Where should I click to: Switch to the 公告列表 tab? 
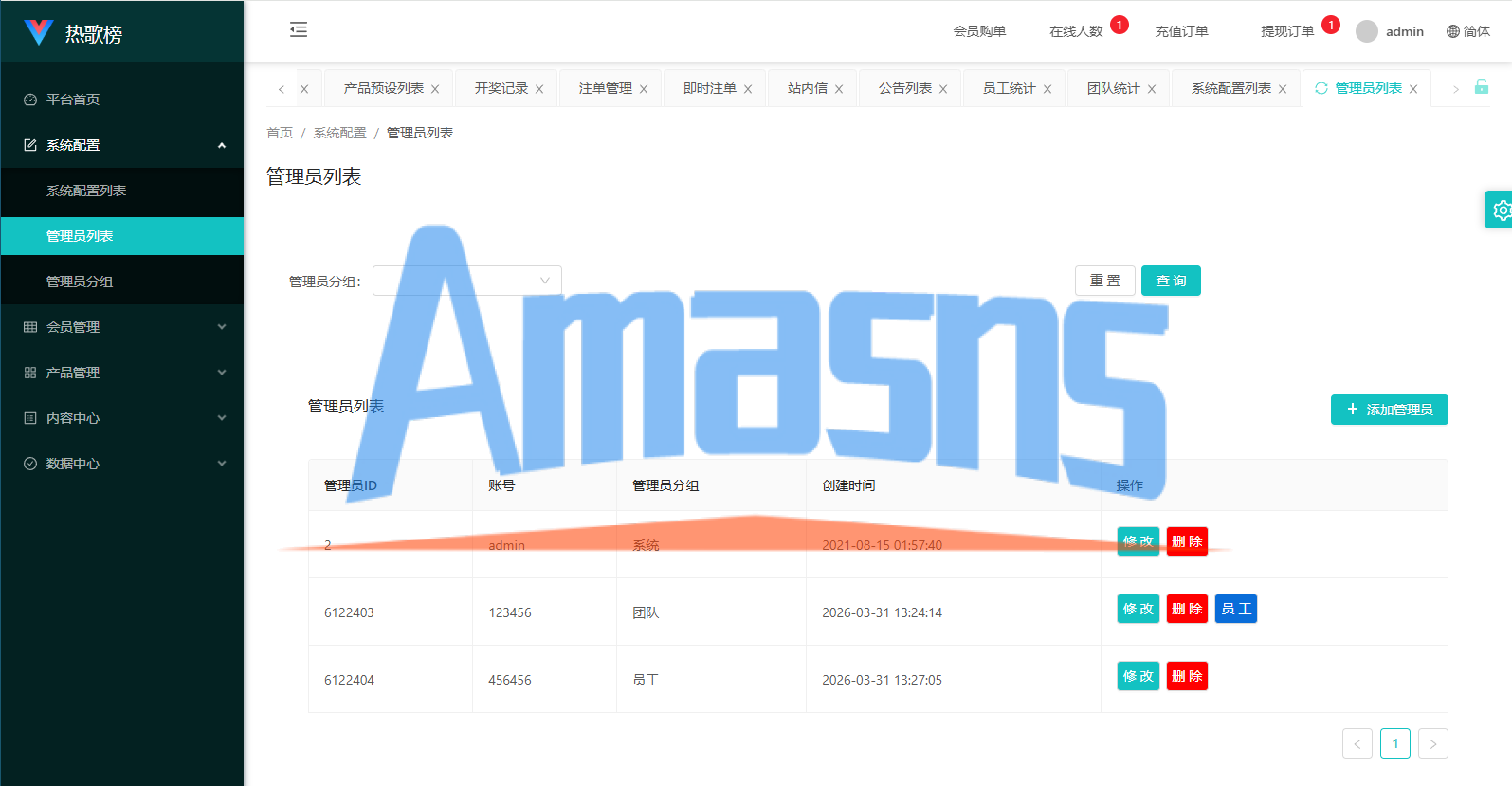pos(904,88)
